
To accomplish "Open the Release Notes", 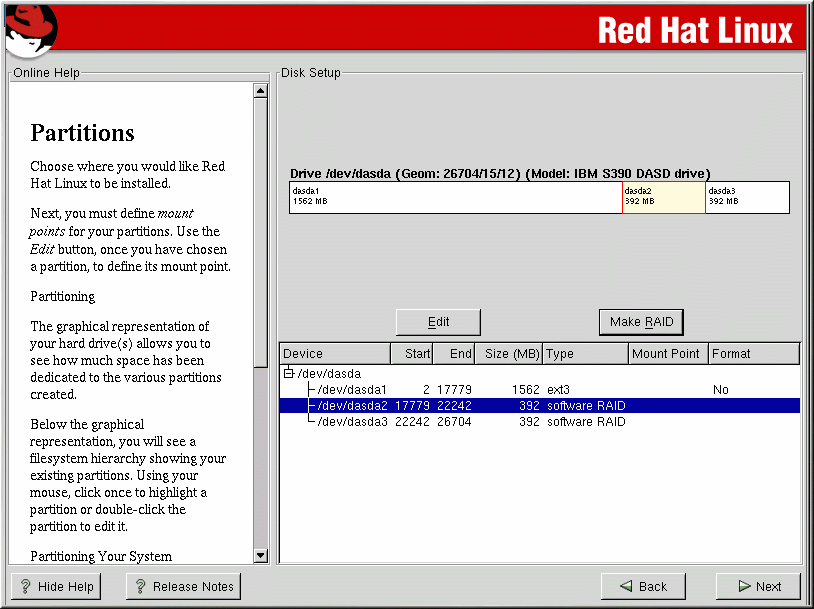I will (x=183, y=587).
